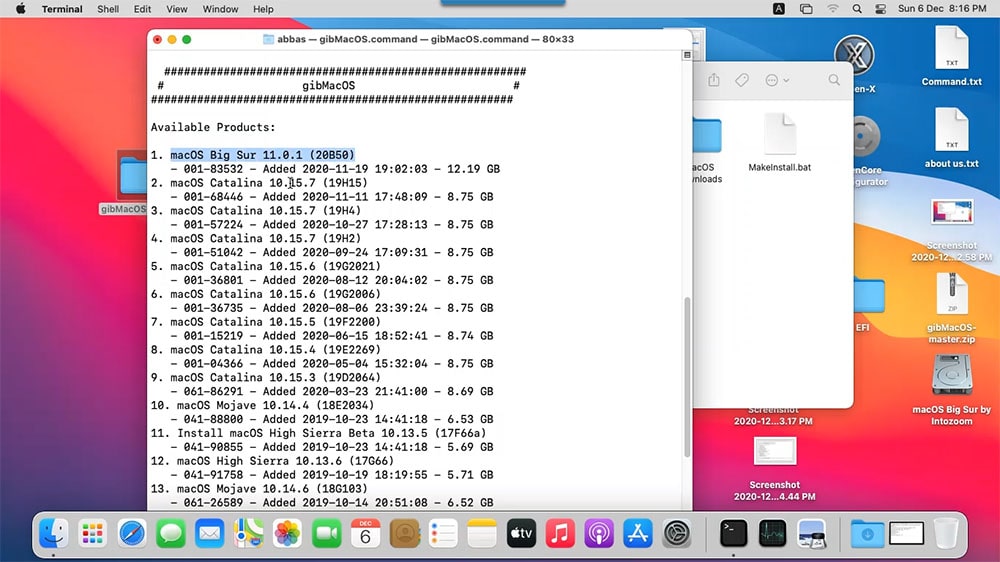The image size is (1000, 562).
Task: Click 'macOS Mojave 10.14.4 (18E2034)' text
Action: click(276, 406)
